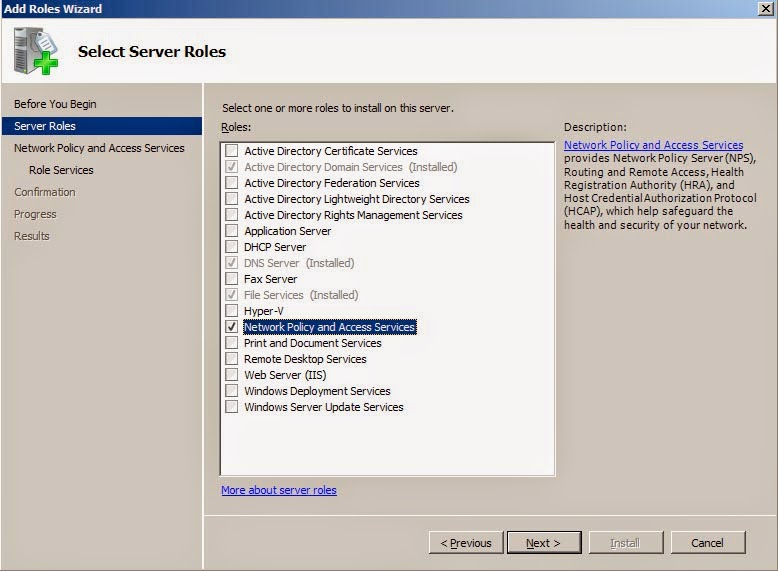Check Active Directory Federation Services checkbox
The width and height of the screenshot is (778, 571).
click(x=231, y=183)
